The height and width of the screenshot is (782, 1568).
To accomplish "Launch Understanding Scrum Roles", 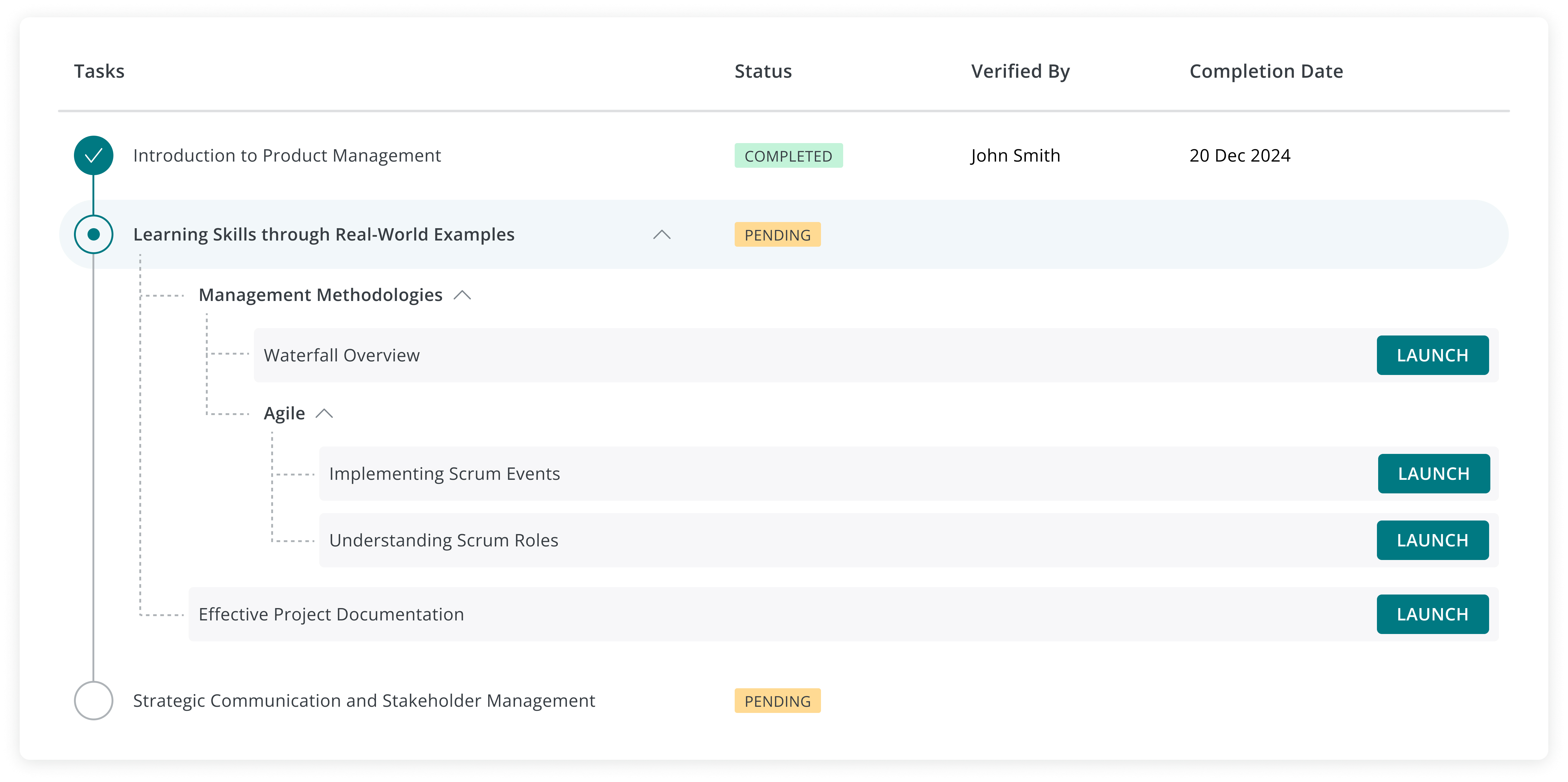I will 1432,540.
